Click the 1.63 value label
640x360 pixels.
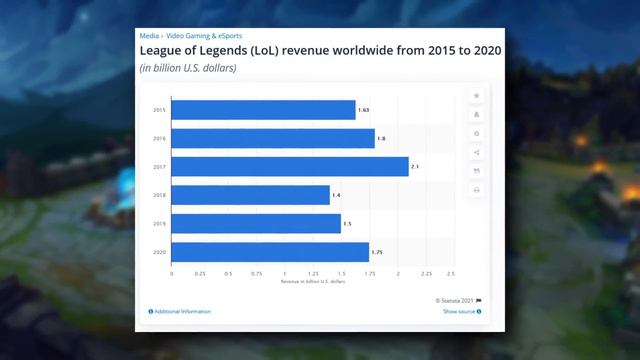(x=364, y=110)
